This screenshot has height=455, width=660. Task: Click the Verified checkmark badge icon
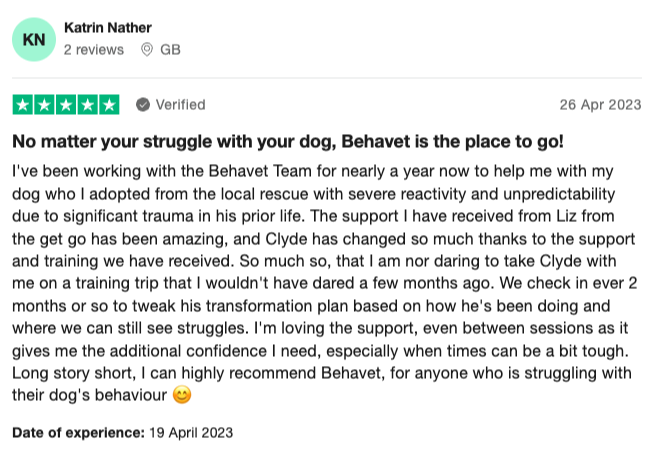point(143,105)
